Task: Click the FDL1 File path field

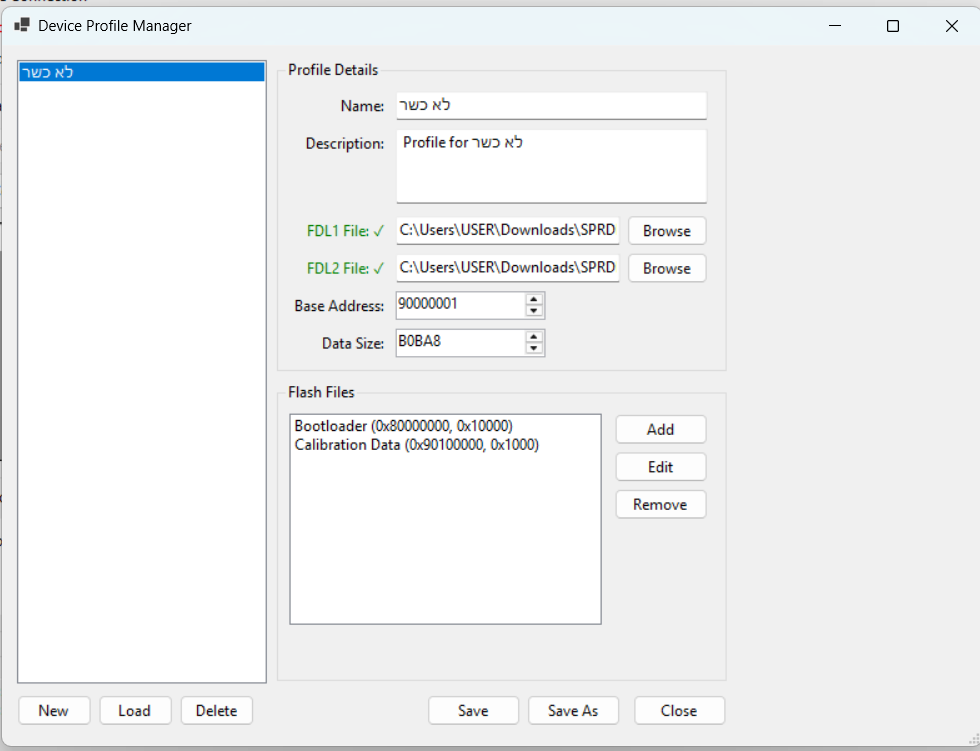Action: click(507, 231)
